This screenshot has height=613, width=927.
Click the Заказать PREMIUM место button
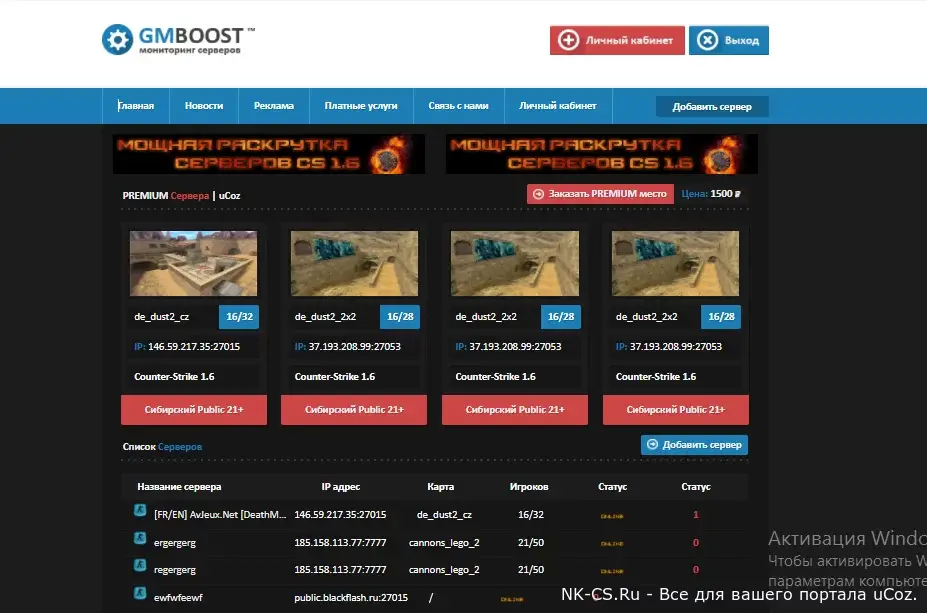point(600,194)
